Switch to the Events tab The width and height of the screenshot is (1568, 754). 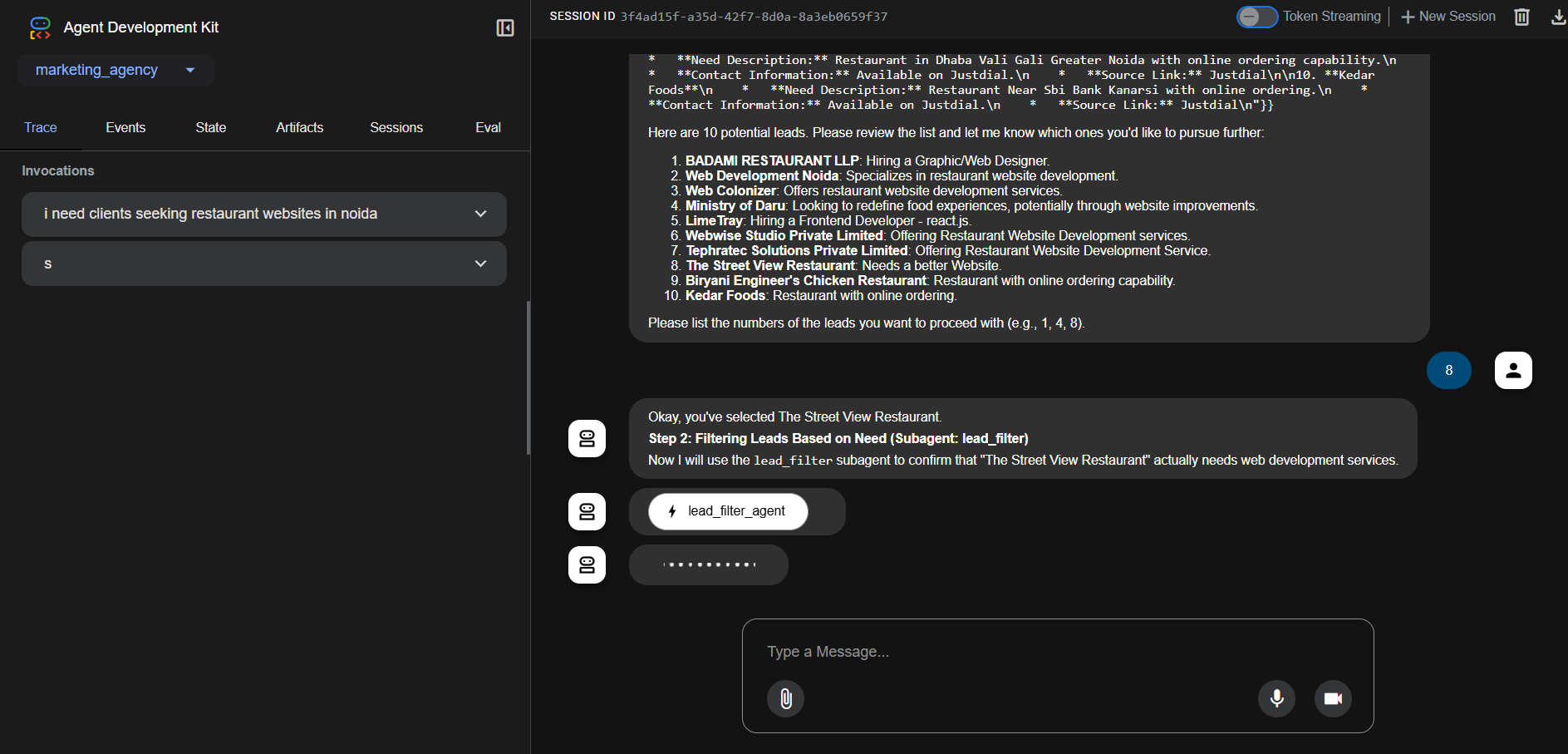pos(125,127)
